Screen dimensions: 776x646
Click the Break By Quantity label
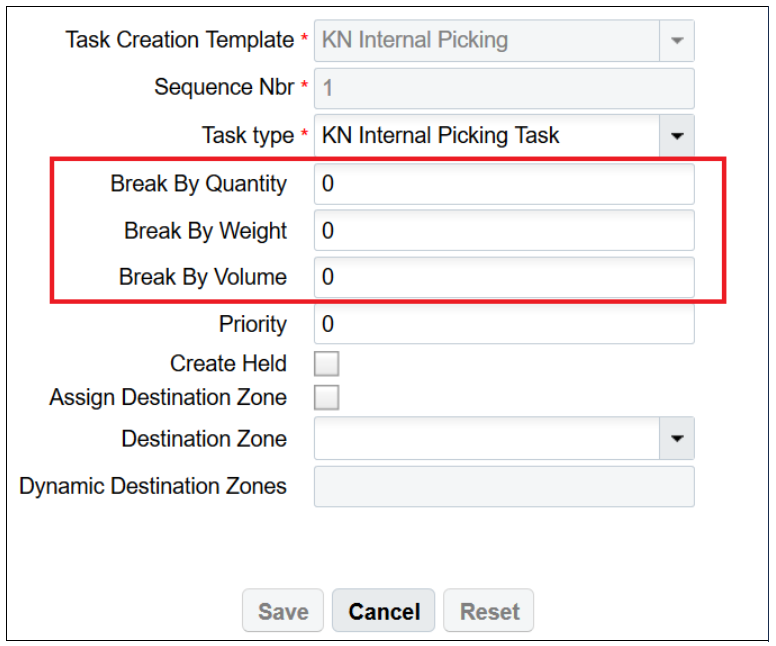coord(198,184)
